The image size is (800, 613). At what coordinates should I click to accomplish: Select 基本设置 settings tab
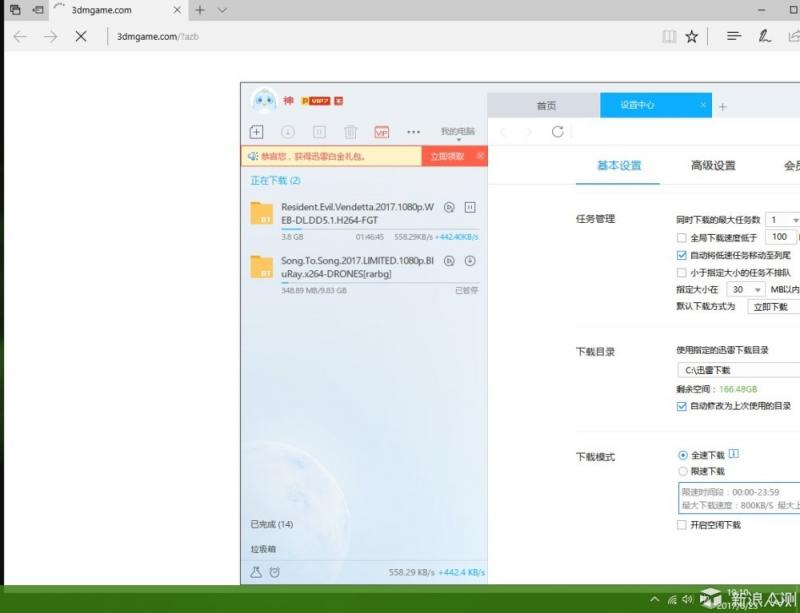pos(618,165)
